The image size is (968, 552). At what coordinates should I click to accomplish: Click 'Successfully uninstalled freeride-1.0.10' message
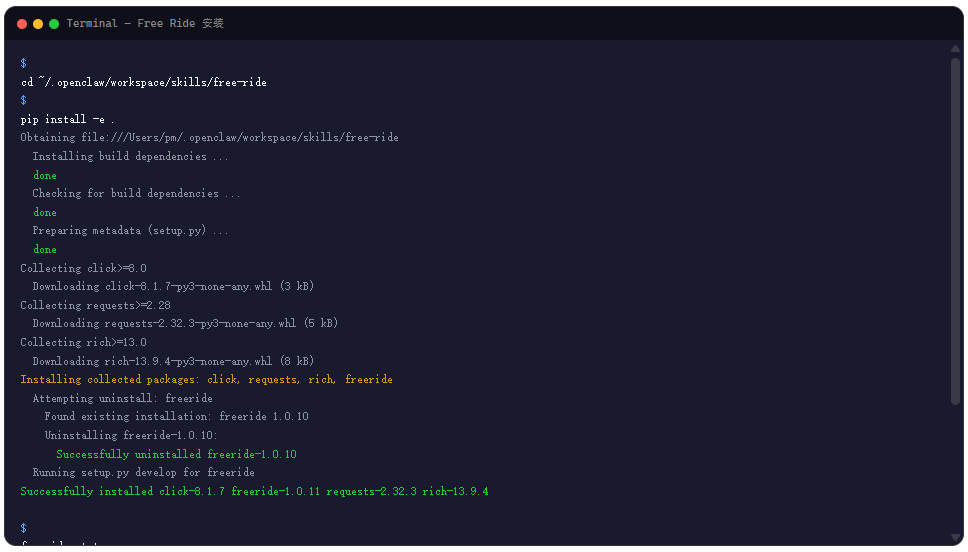pyautogui.click(x=177, y=454)
